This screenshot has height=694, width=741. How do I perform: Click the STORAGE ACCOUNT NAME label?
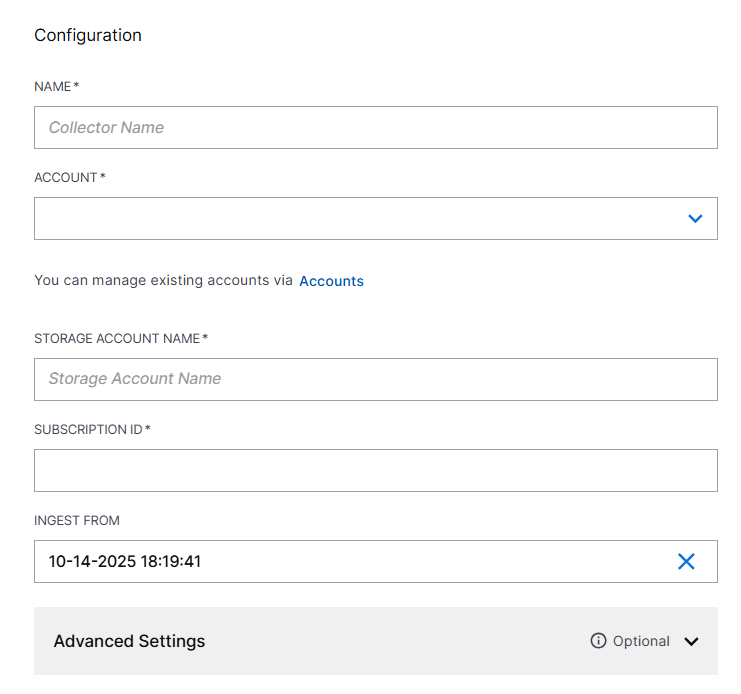click(116, 339)
